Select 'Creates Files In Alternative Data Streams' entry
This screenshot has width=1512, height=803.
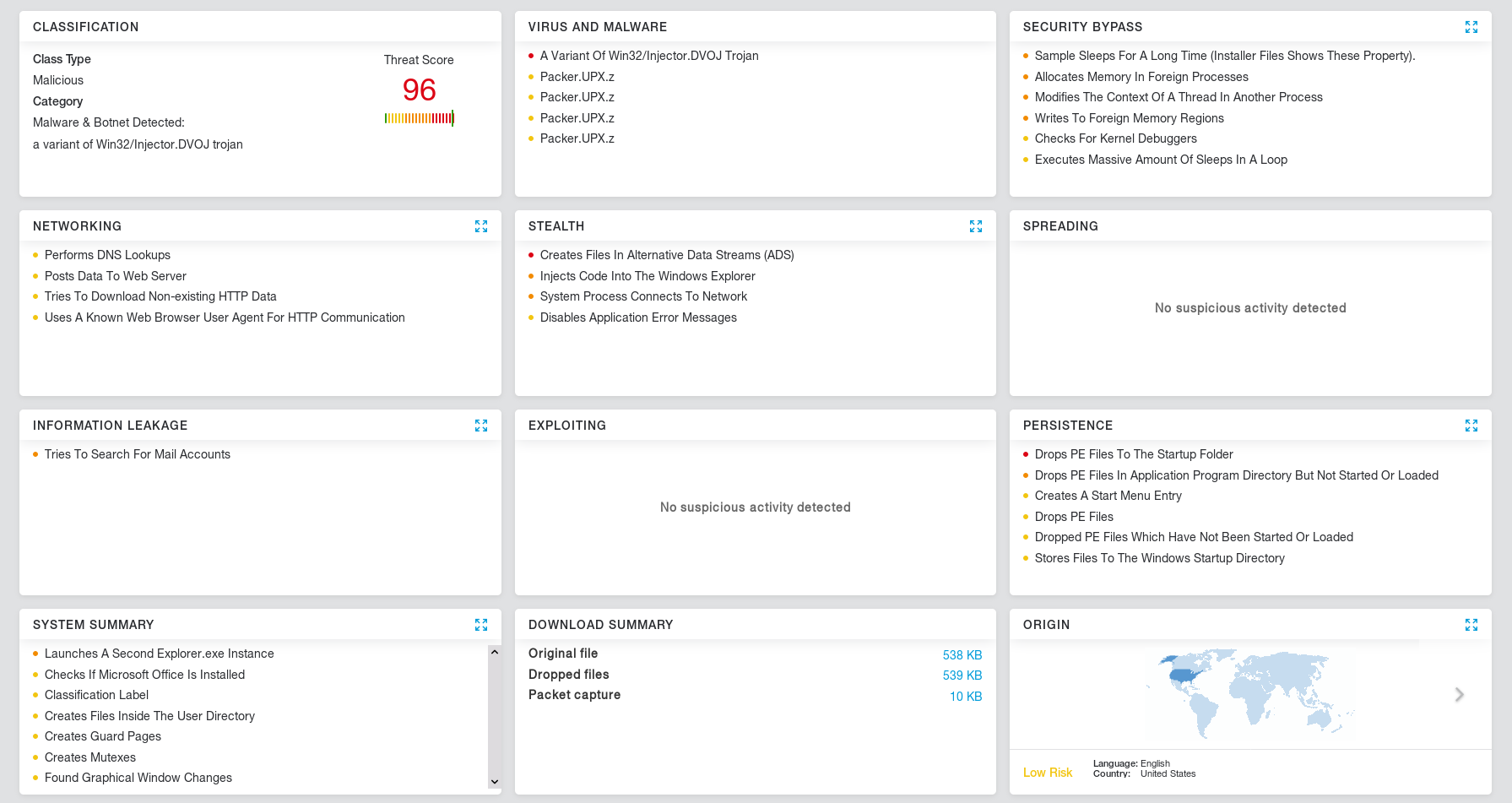[x=667, y=255]
